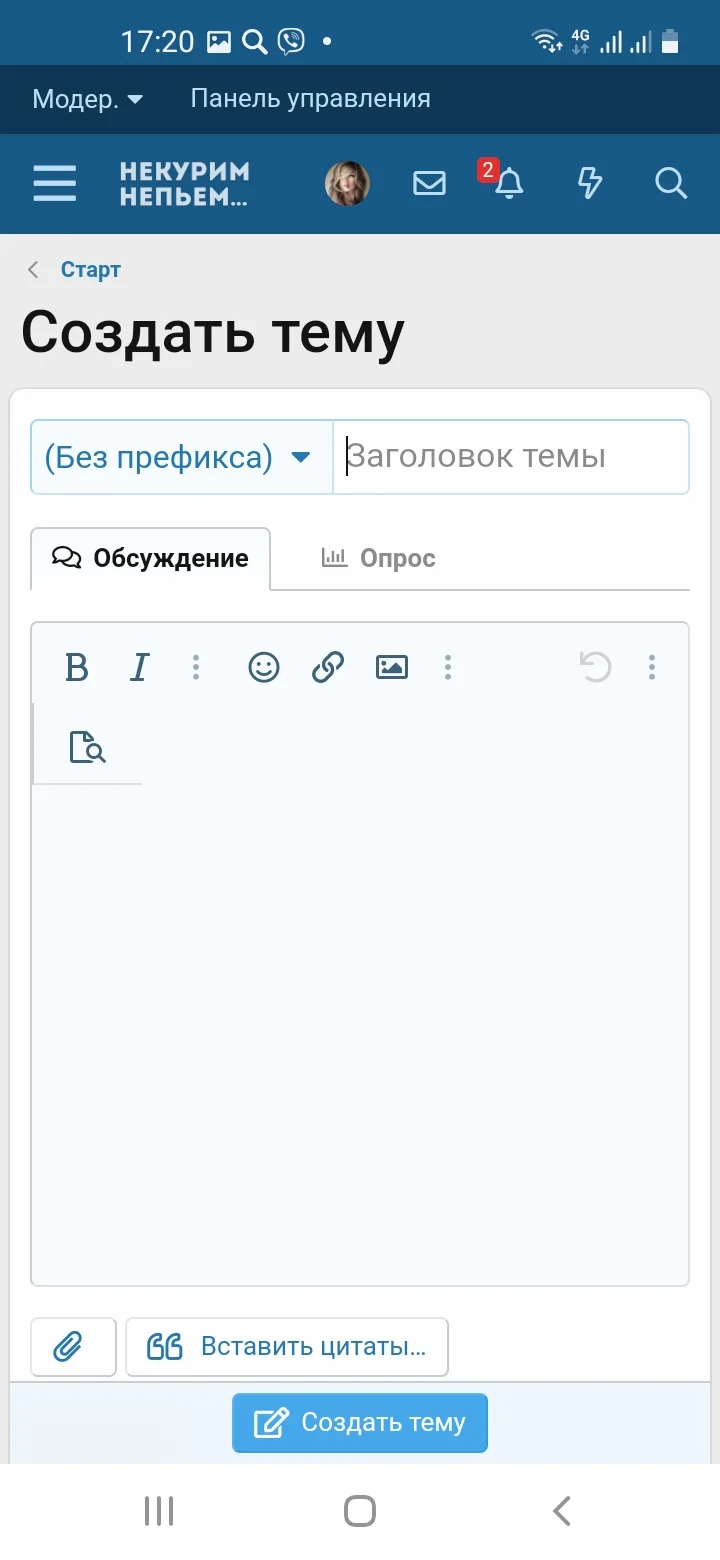720x1560 pixels.
Task: Insert an image into the post
Action: click(x=391, y=667)
